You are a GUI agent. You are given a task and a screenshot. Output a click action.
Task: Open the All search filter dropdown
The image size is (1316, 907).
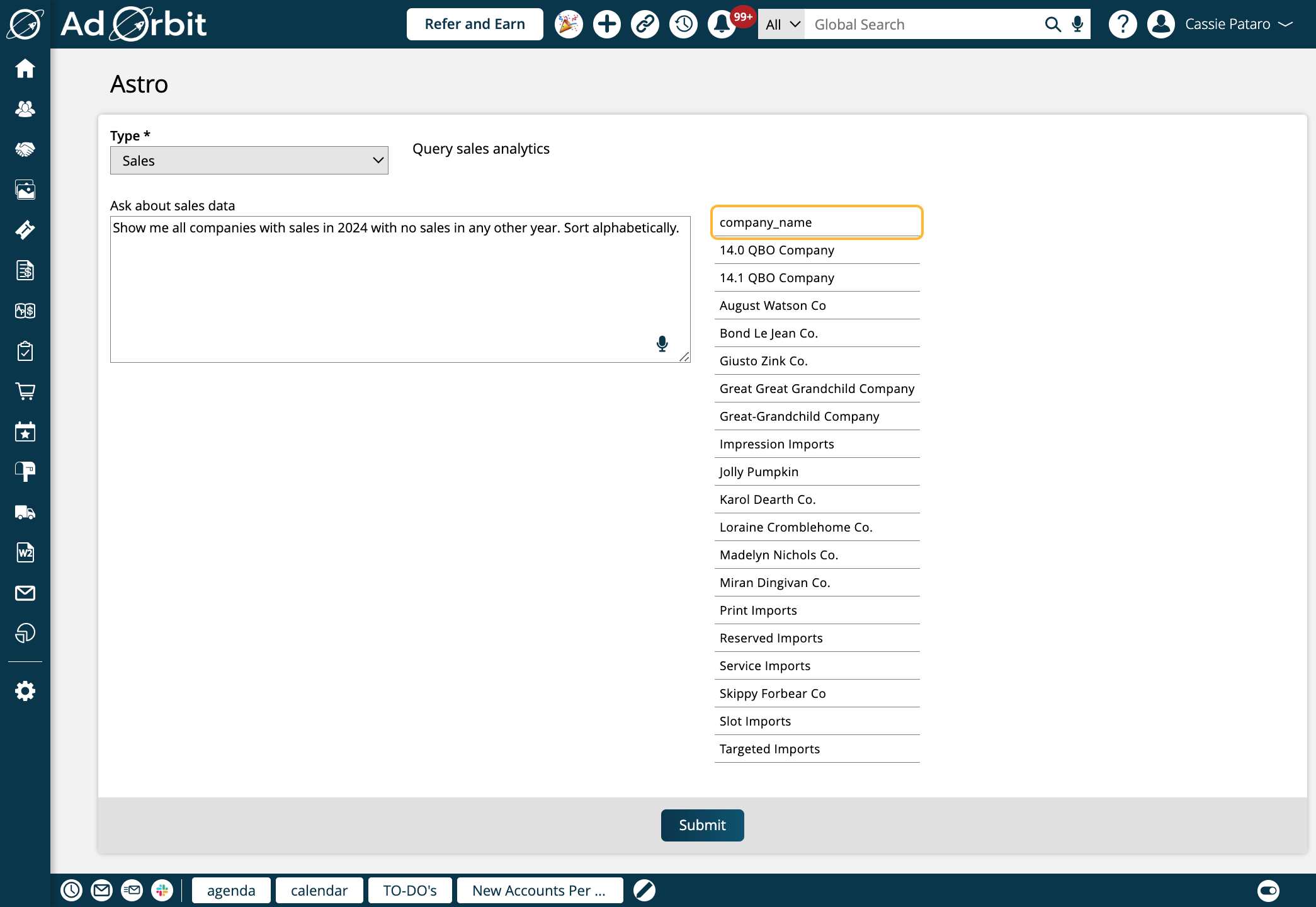point(781,25)
